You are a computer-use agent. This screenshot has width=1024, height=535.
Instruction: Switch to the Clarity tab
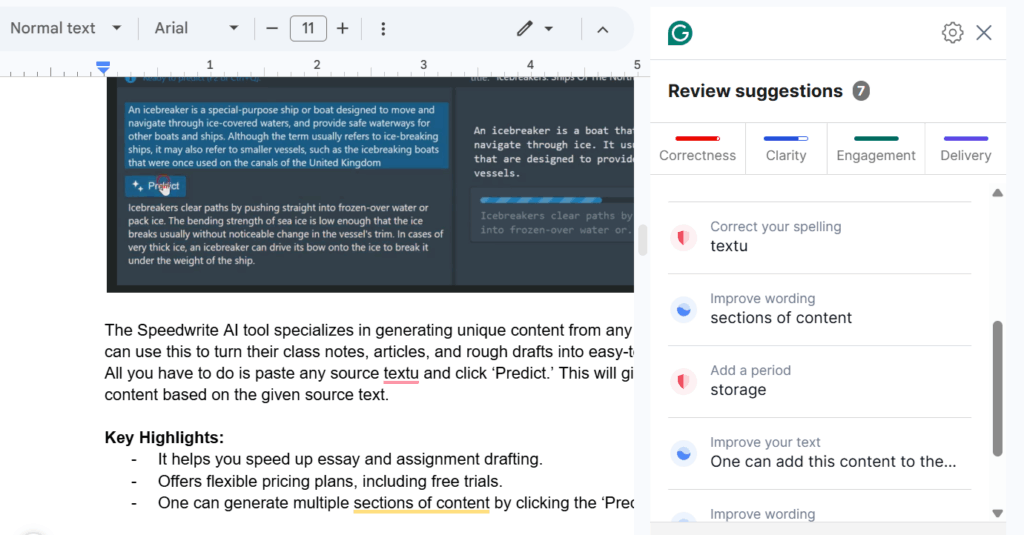(x=786, y=148)
